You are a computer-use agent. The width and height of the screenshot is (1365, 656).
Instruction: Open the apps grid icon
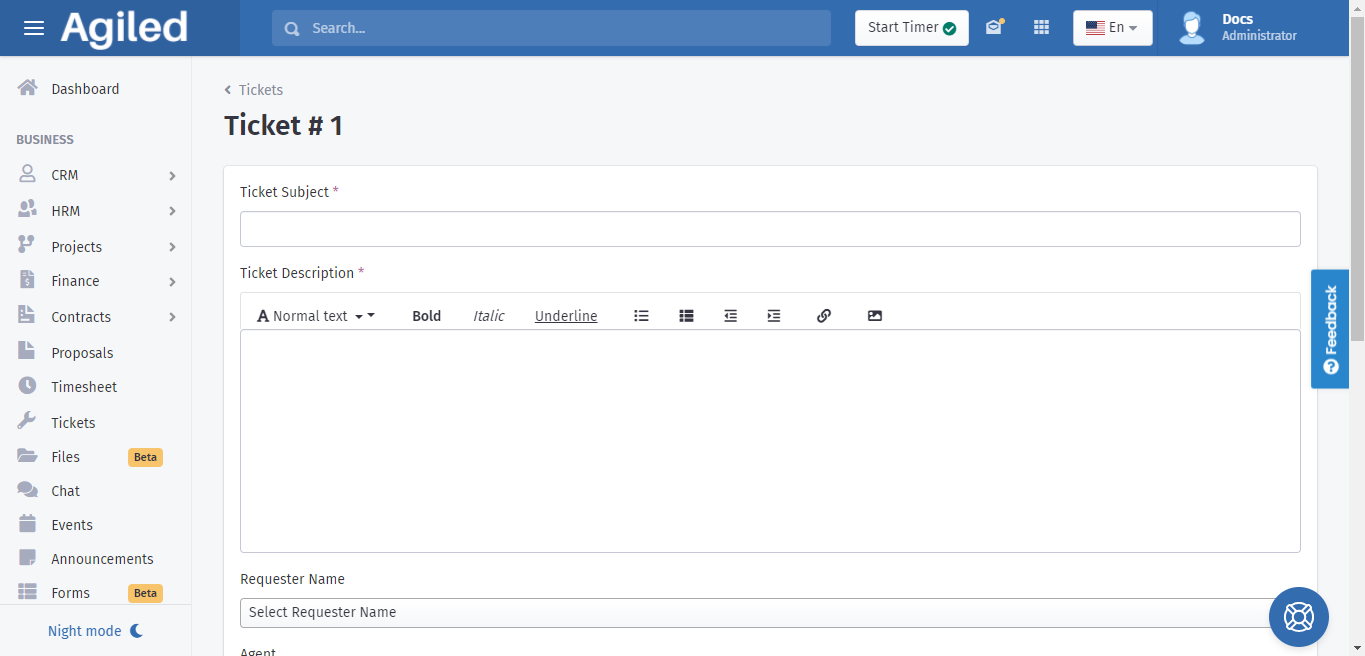click(1041, 28)
